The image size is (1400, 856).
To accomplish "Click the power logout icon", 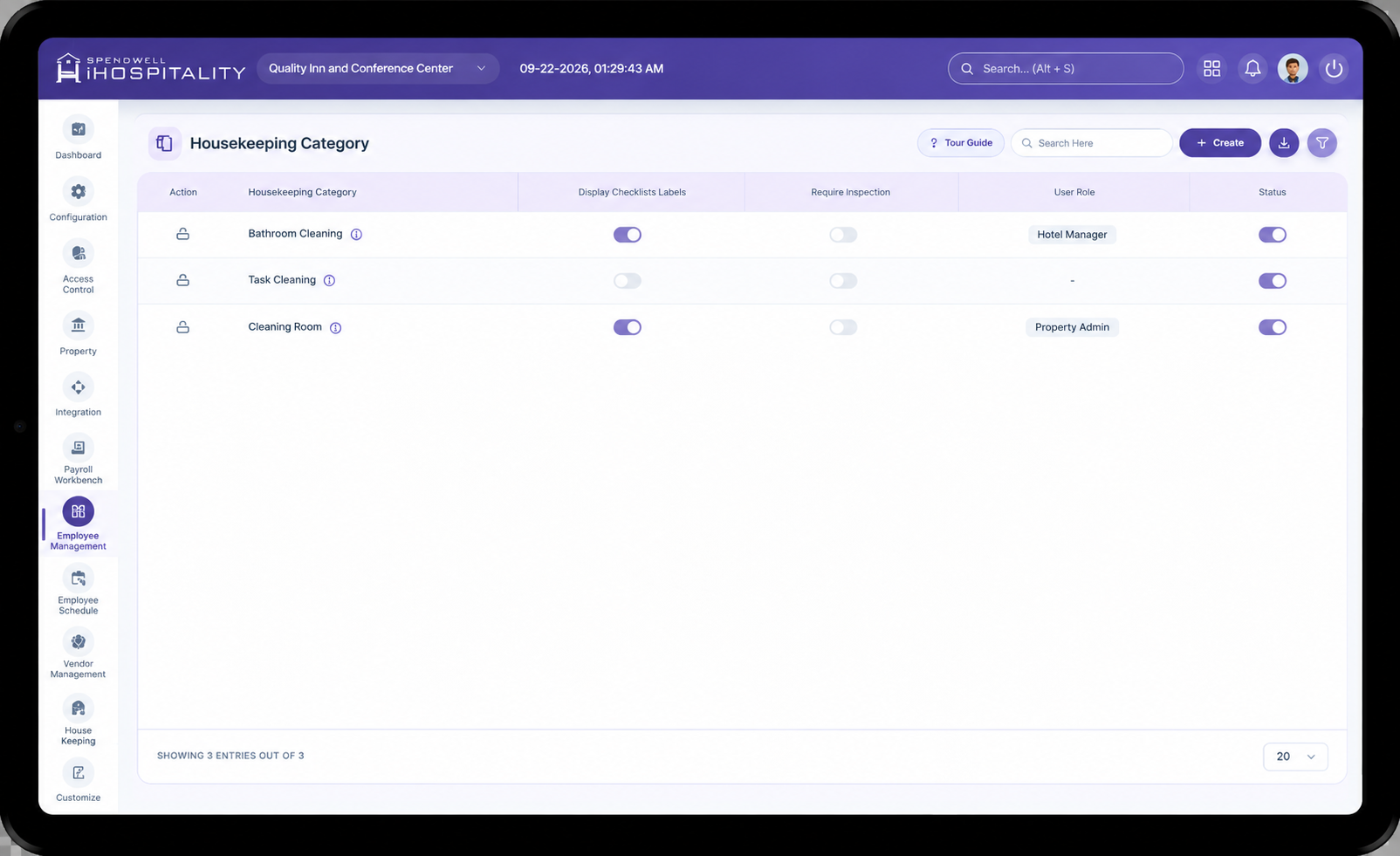I will (1334, 68).
